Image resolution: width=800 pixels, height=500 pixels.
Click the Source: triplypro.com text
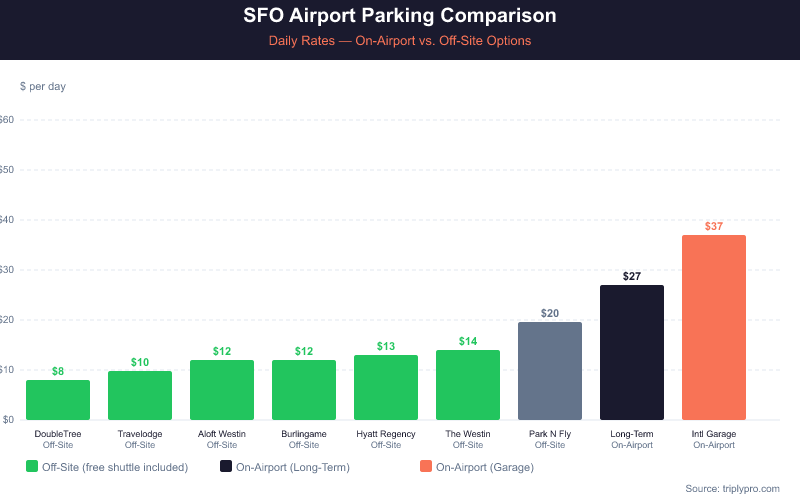click(x=736, y=488)
